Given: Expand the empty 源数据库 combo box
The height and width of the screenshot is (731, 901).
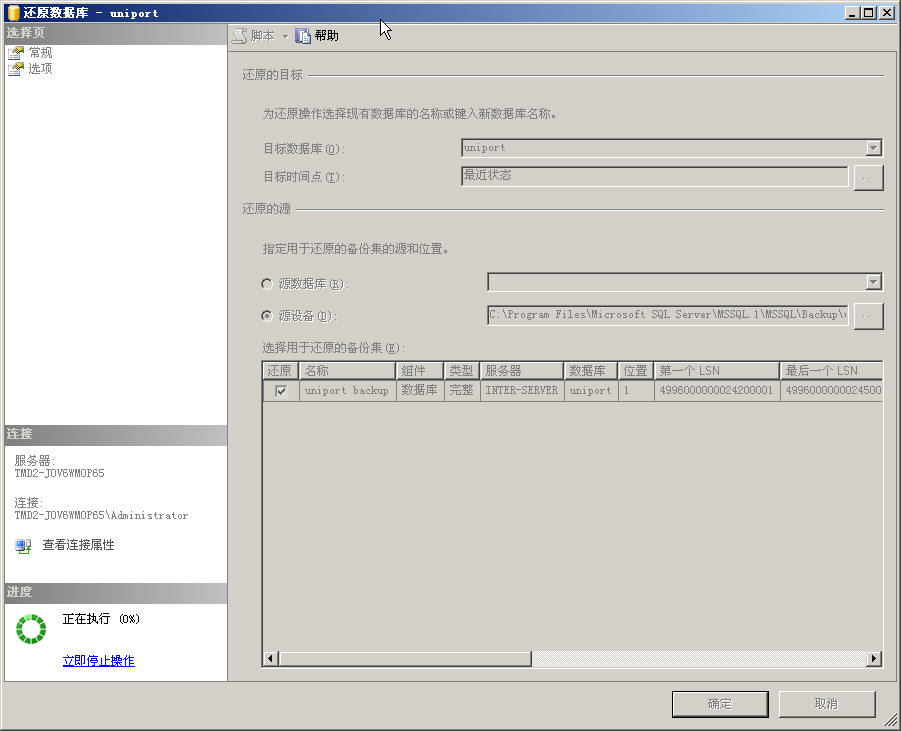Looking at the screenshot, I should point(874,282).
